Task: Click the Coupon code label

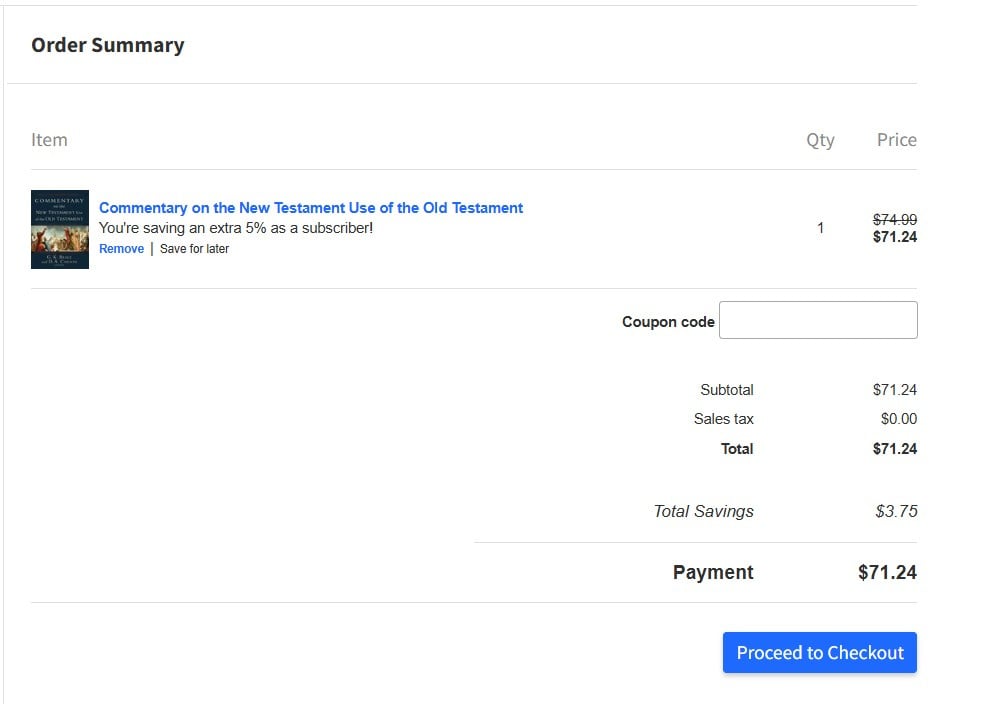Action: click(668, 321)
